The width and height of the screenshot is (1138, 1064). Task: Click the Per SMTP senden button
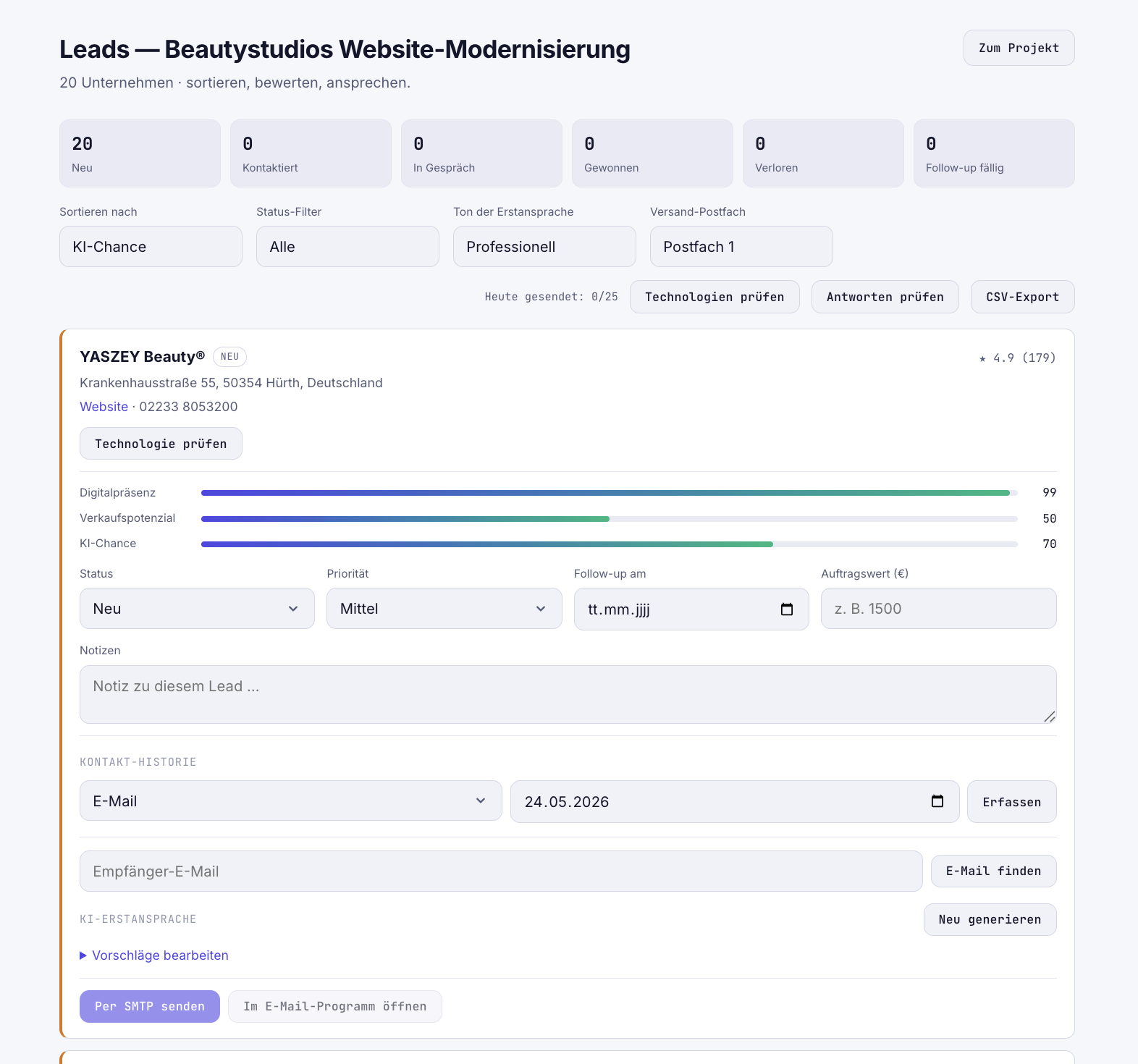(150, 1006)
